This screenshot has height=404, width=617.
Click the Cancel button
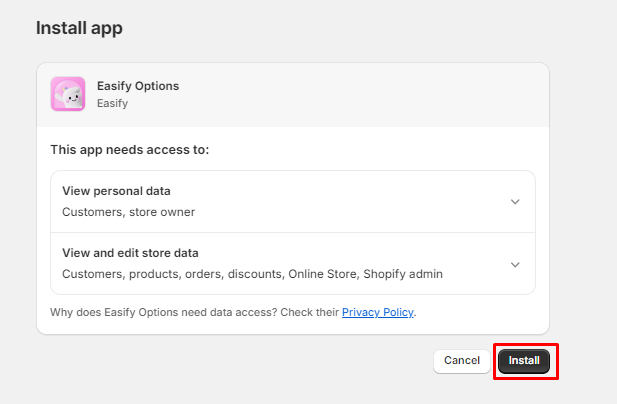click(x=462, y=361)
